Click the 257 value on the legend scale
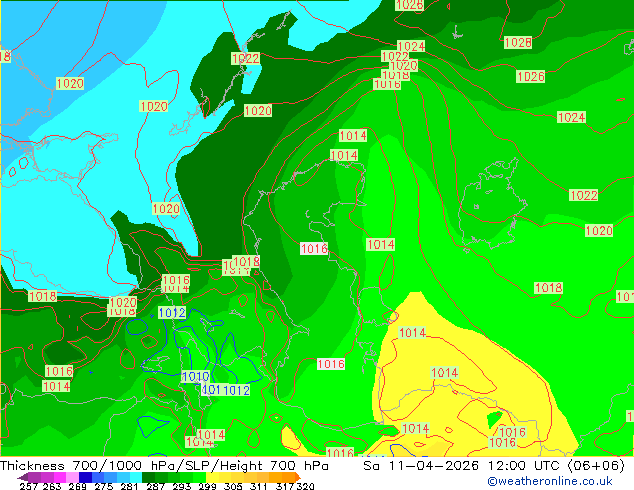 click(x=28, y=486)
